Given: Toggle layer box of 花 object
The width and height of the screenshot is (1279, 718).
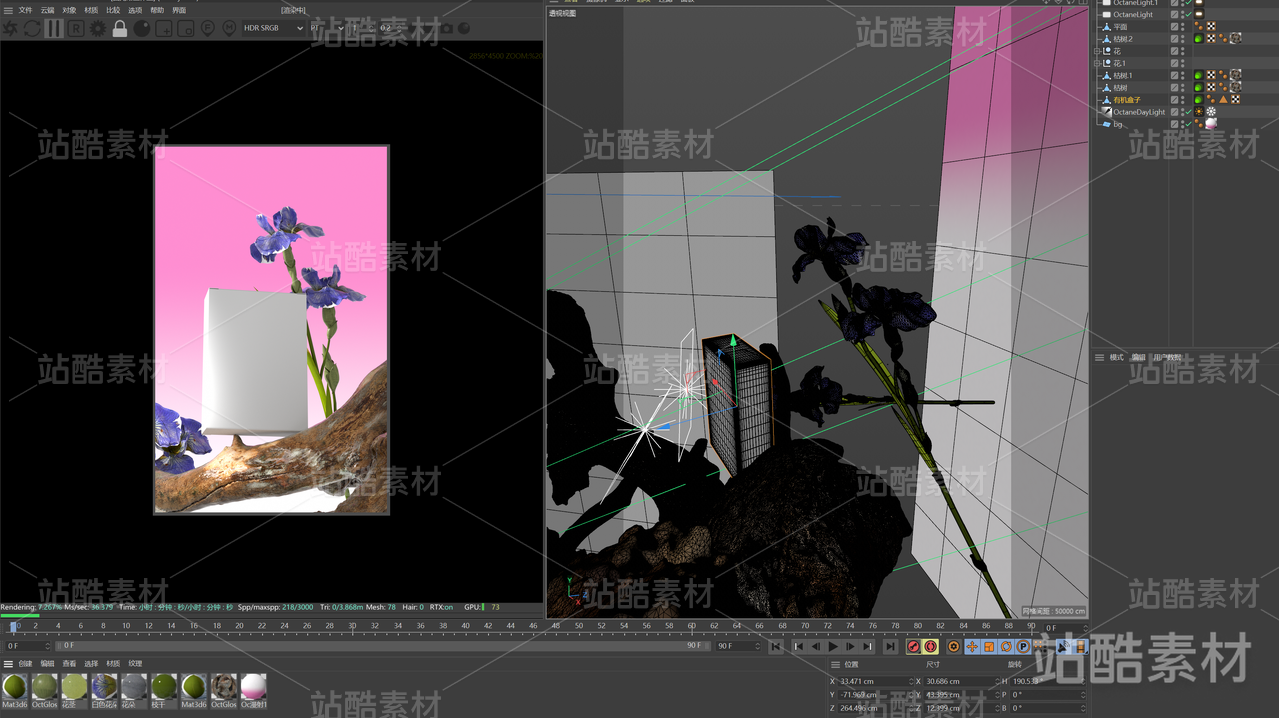Looking at the screenshot, I should [1175, 51].
